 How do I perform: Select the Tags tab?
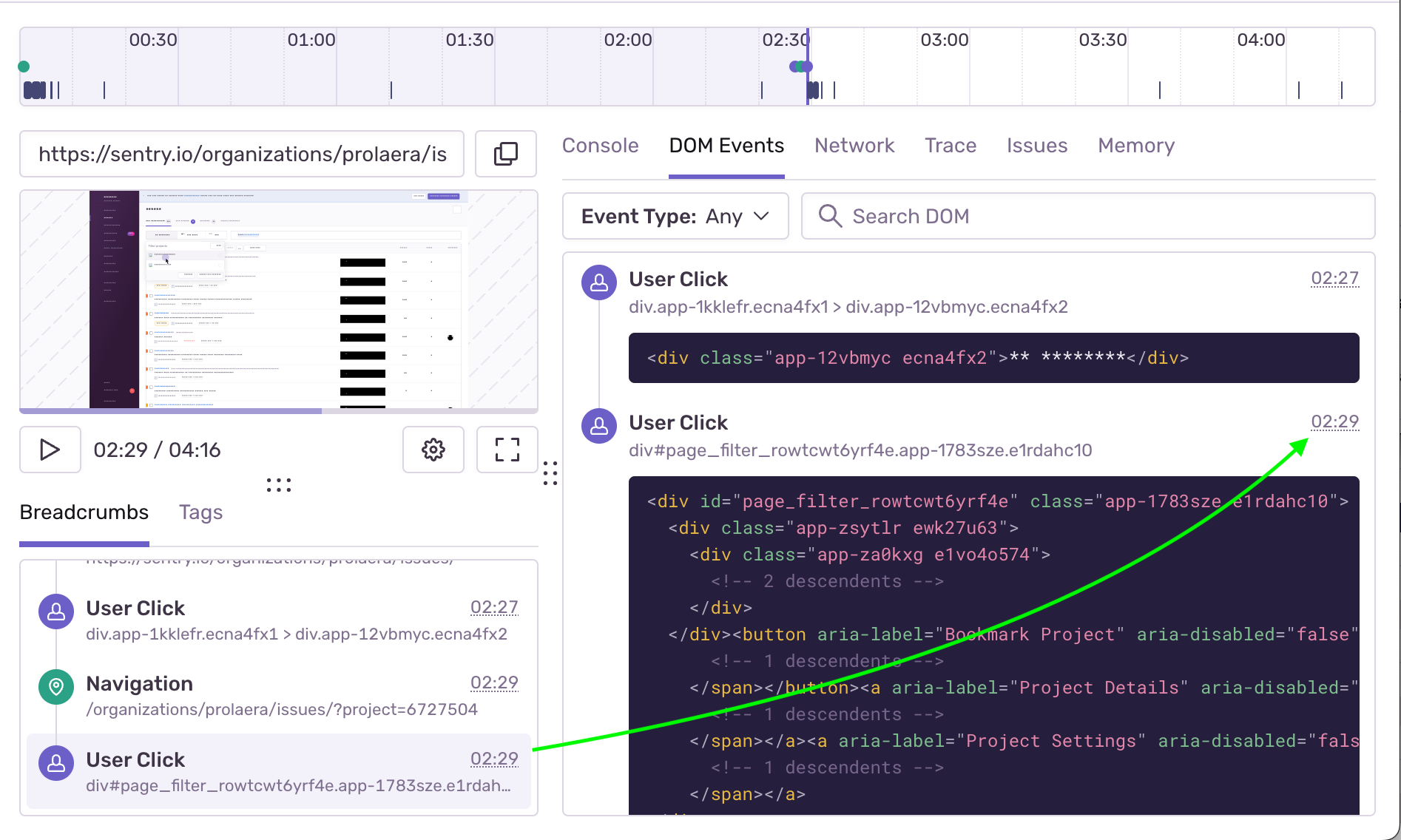coord(200,512)
